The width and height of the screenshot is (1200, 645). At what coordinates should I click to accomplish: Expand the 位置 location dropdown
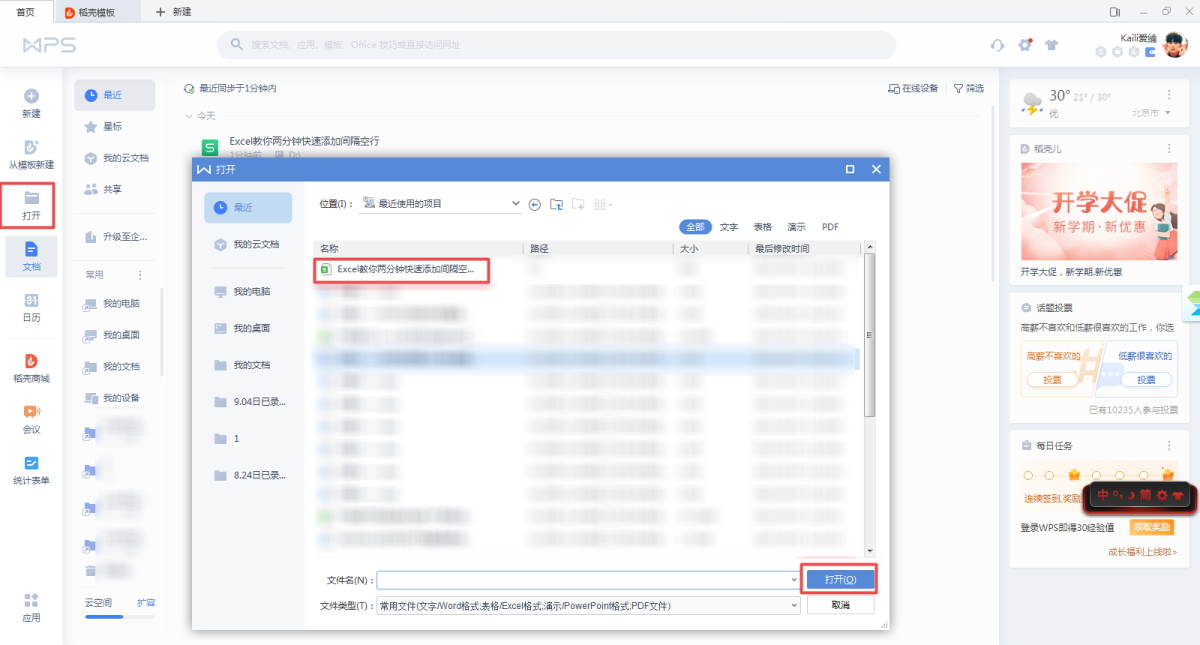[x=516, y=204]
